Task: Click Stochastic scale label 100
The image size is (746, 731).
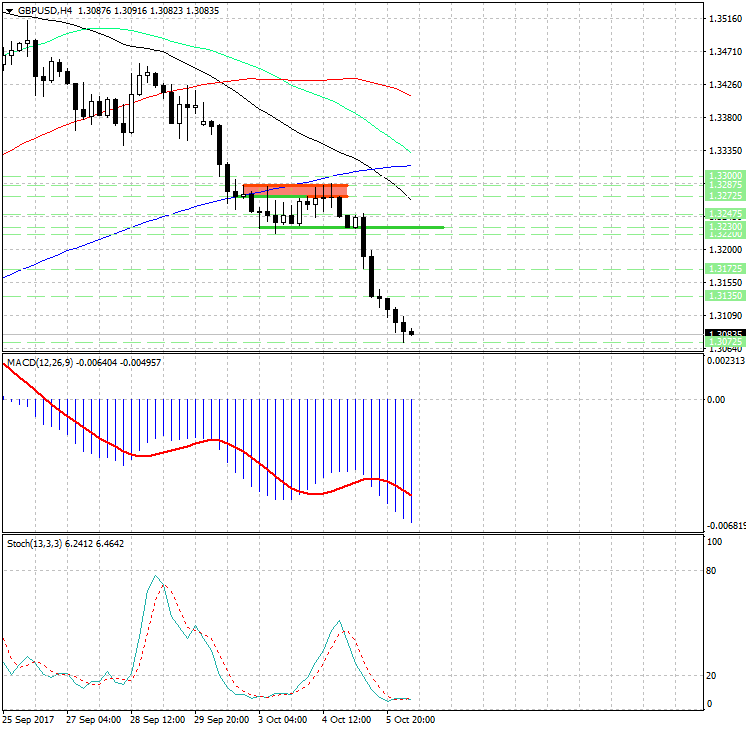Action: click(x=715, y=542)
